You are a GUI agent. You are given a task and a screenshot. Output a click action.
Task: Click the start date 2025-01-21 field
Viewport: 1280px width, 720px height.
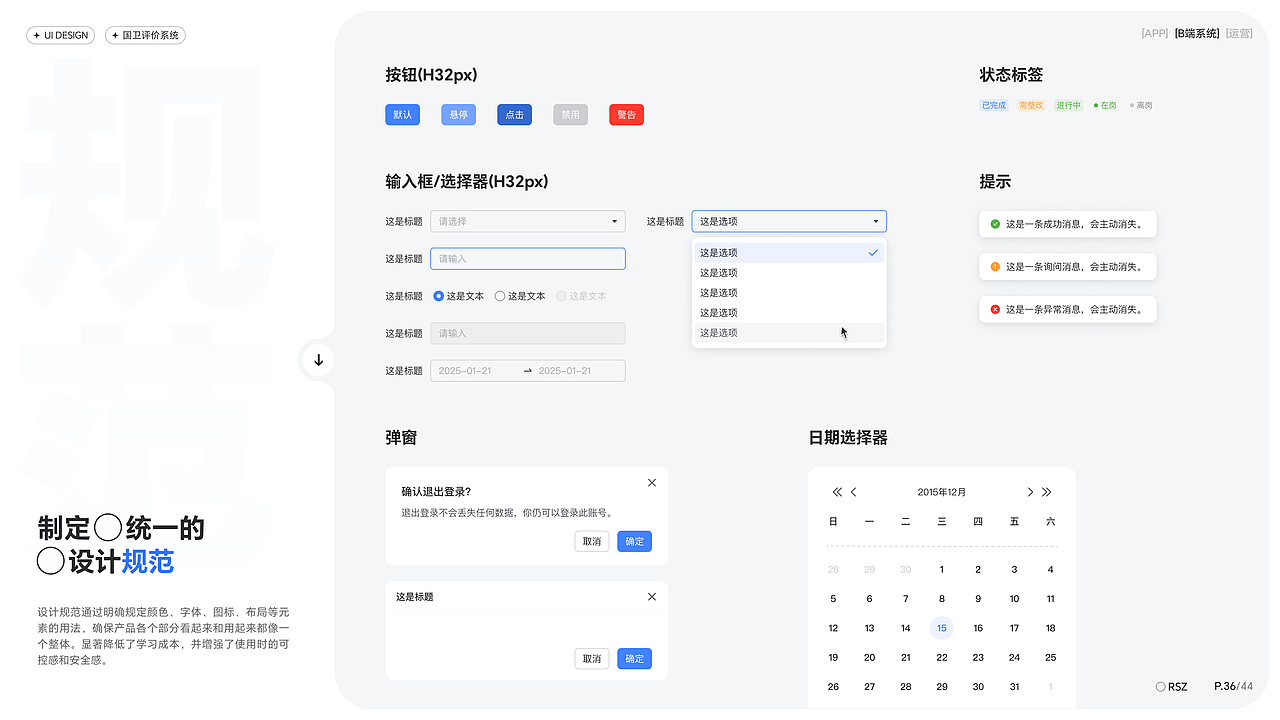coord(465,371)
